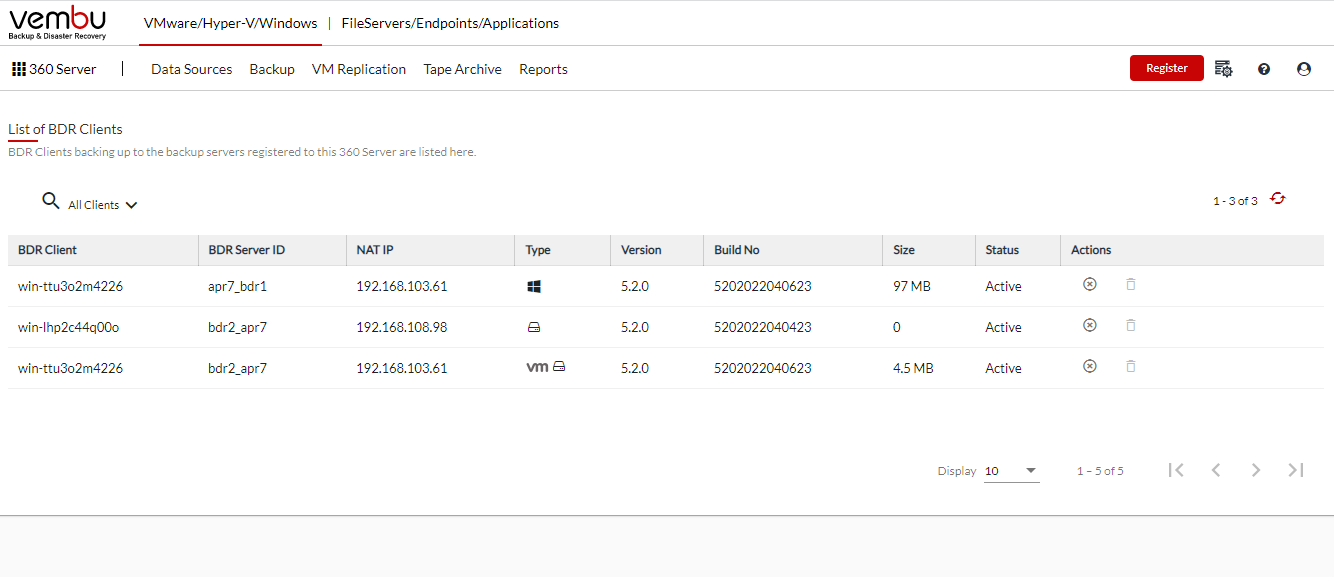Click Windows type icon for apr7_bdr1 row

click(534, 286)
